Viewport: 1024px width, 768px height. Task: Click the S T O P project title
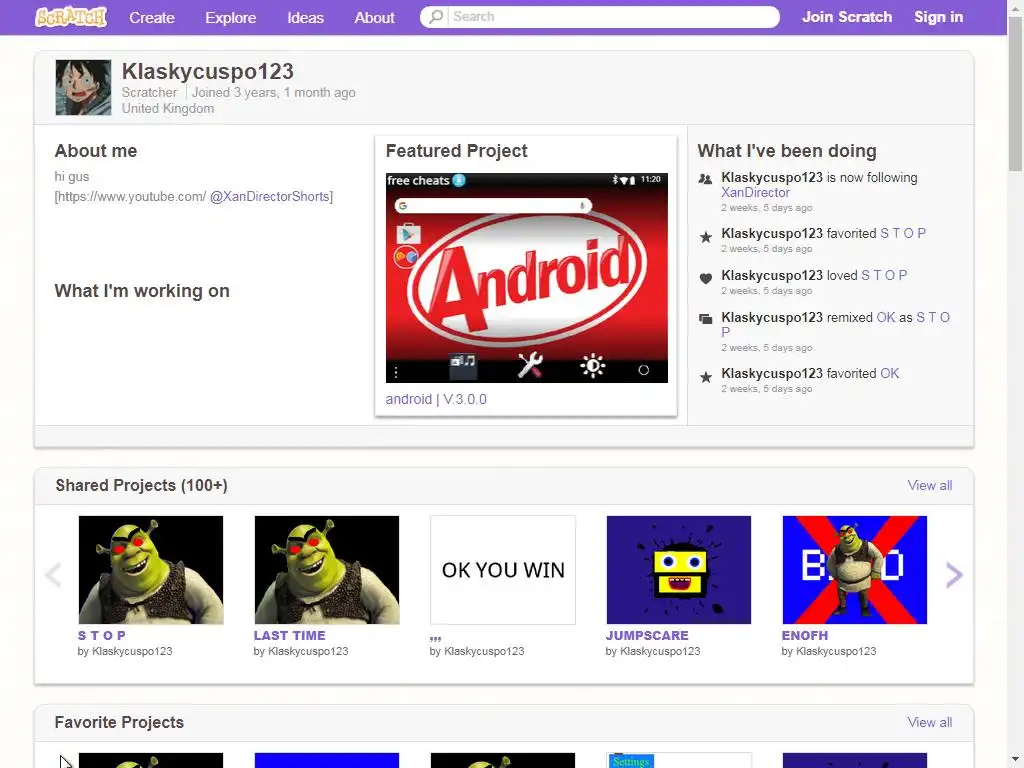[101, 635]
